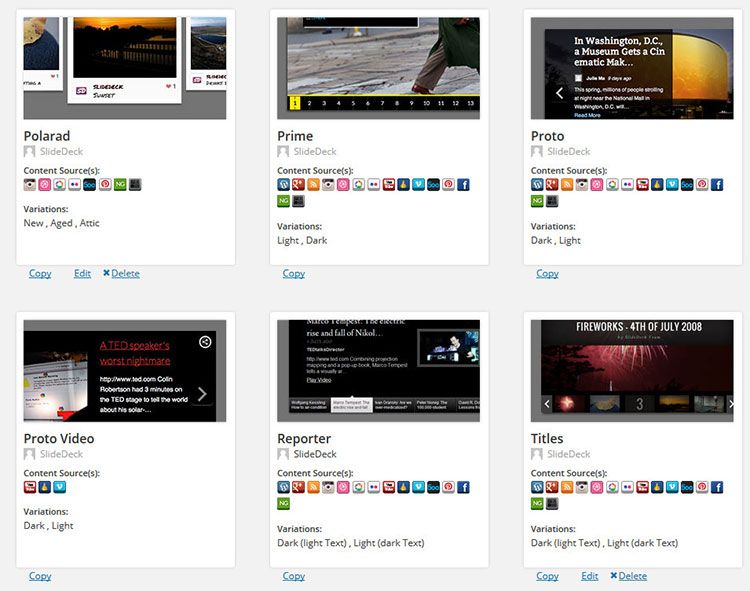Copy the Polarad lens
This screenshot has width=750, height=591.
click(40, 274)
